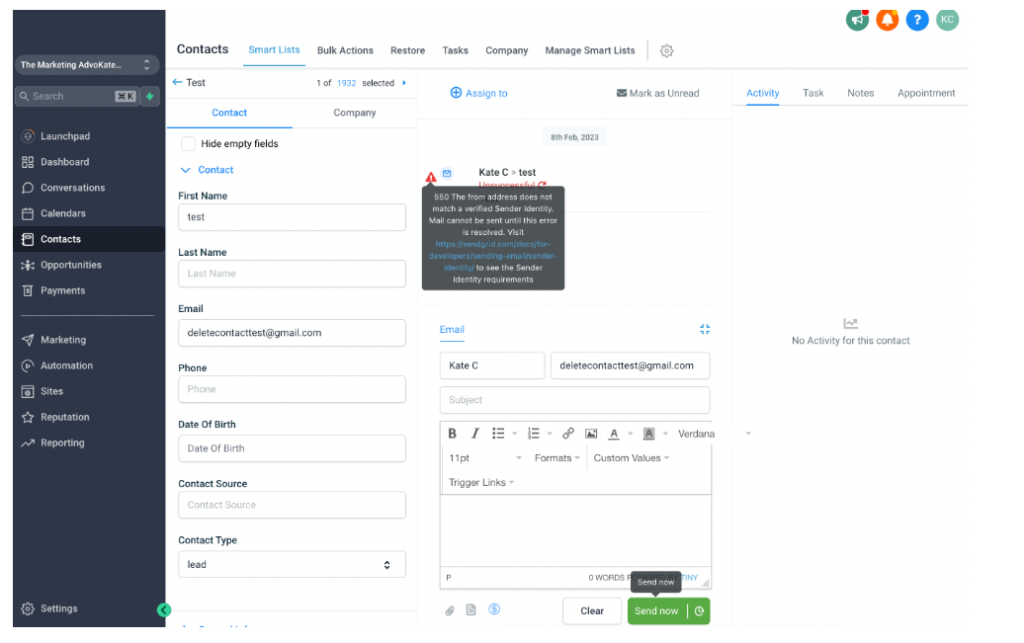Open the text color picker
1024x643 pixels.
point(614,433)
